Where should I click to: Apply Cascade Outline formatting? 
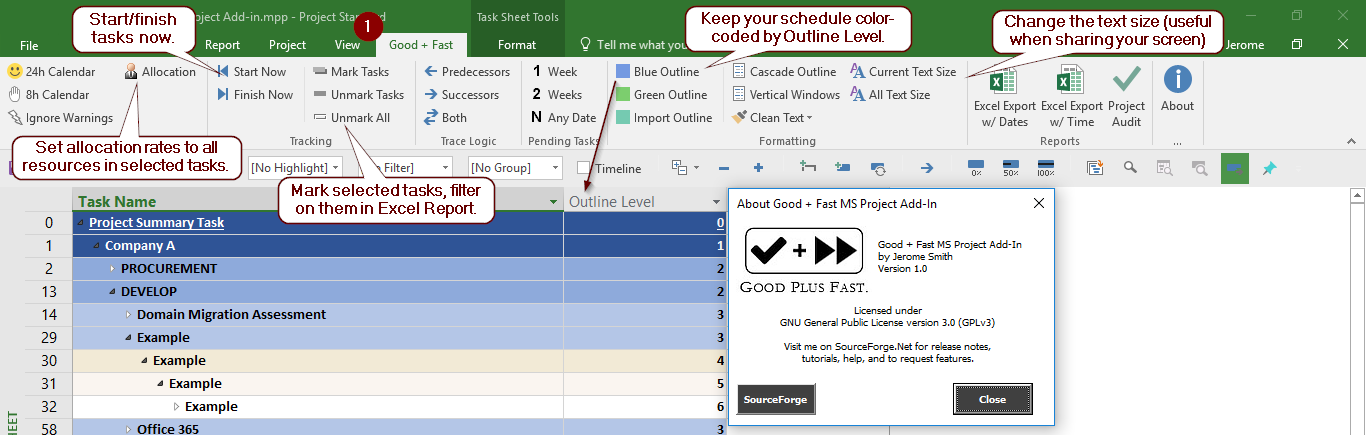(x=783, y=72)
